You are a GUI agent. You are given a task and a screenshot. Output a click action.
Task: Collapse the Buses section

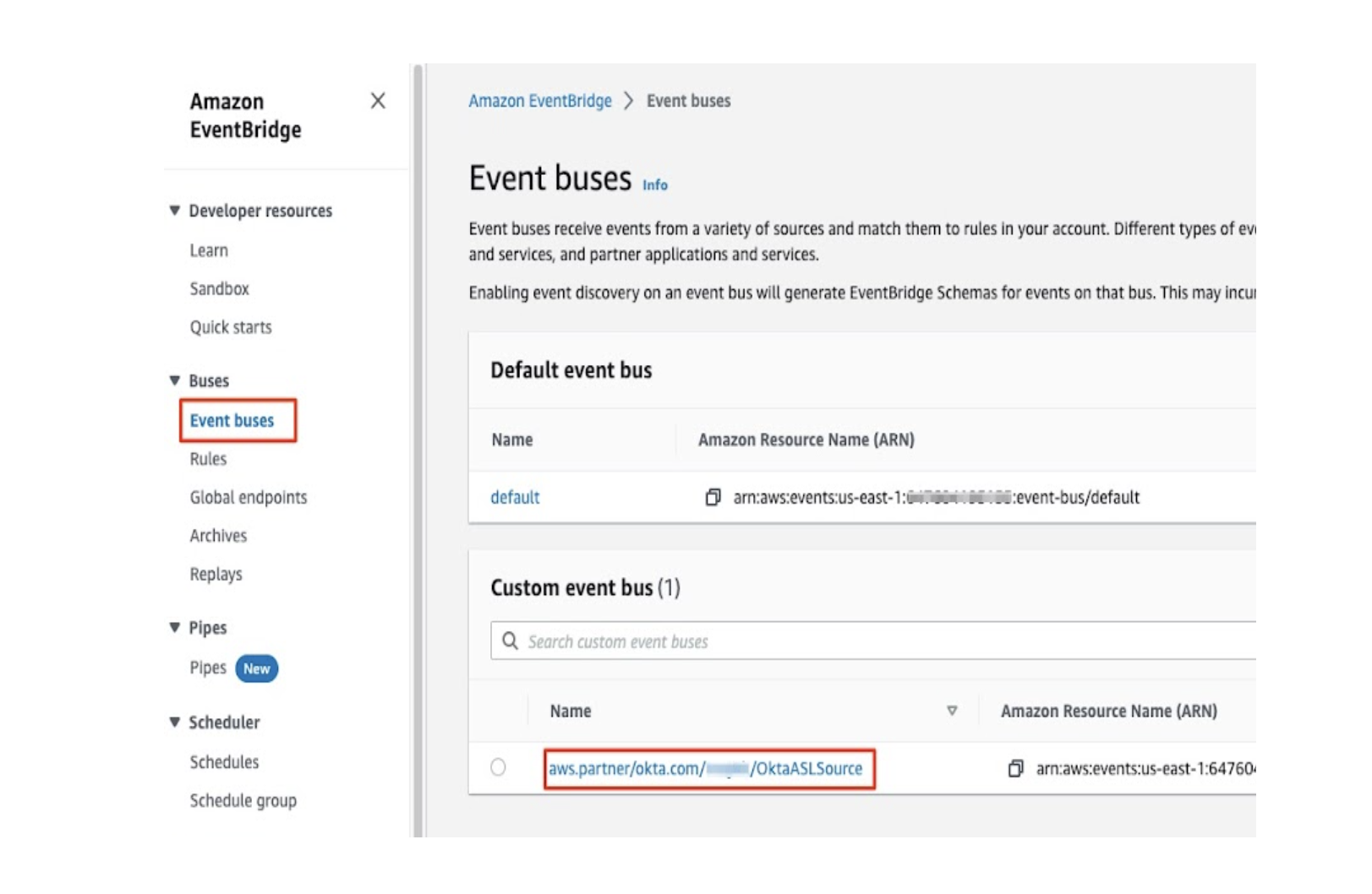pyautogui.click(x=175, y=380)
